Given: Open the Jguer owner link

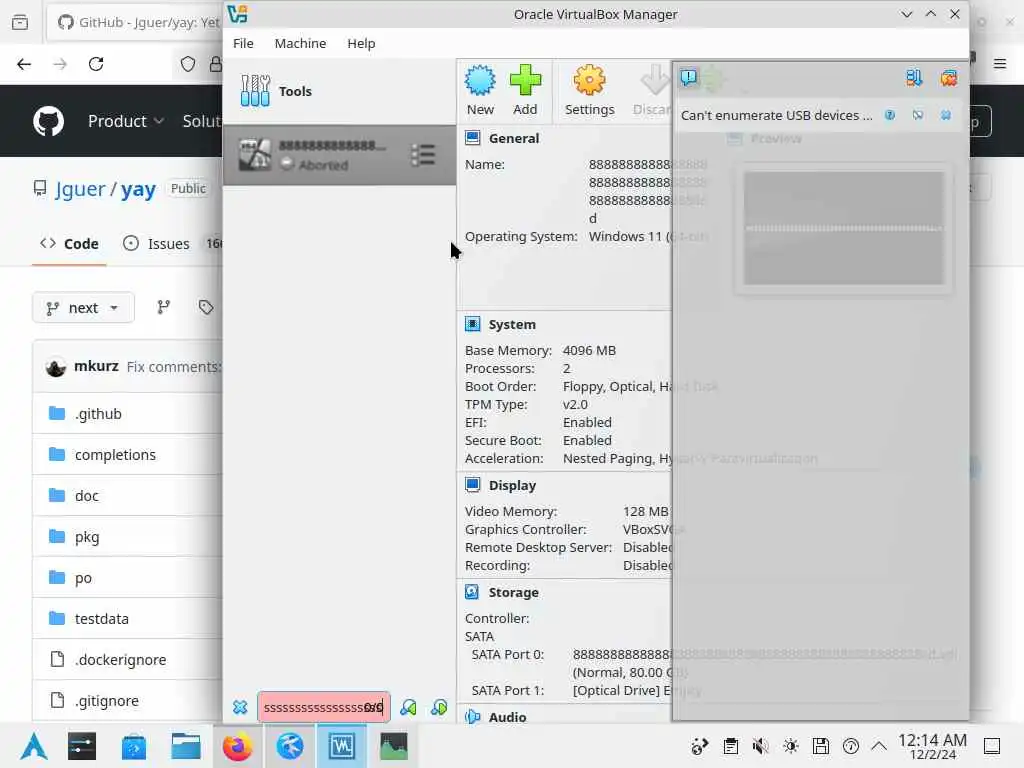Looking at the screenshot, I should 80,189.
